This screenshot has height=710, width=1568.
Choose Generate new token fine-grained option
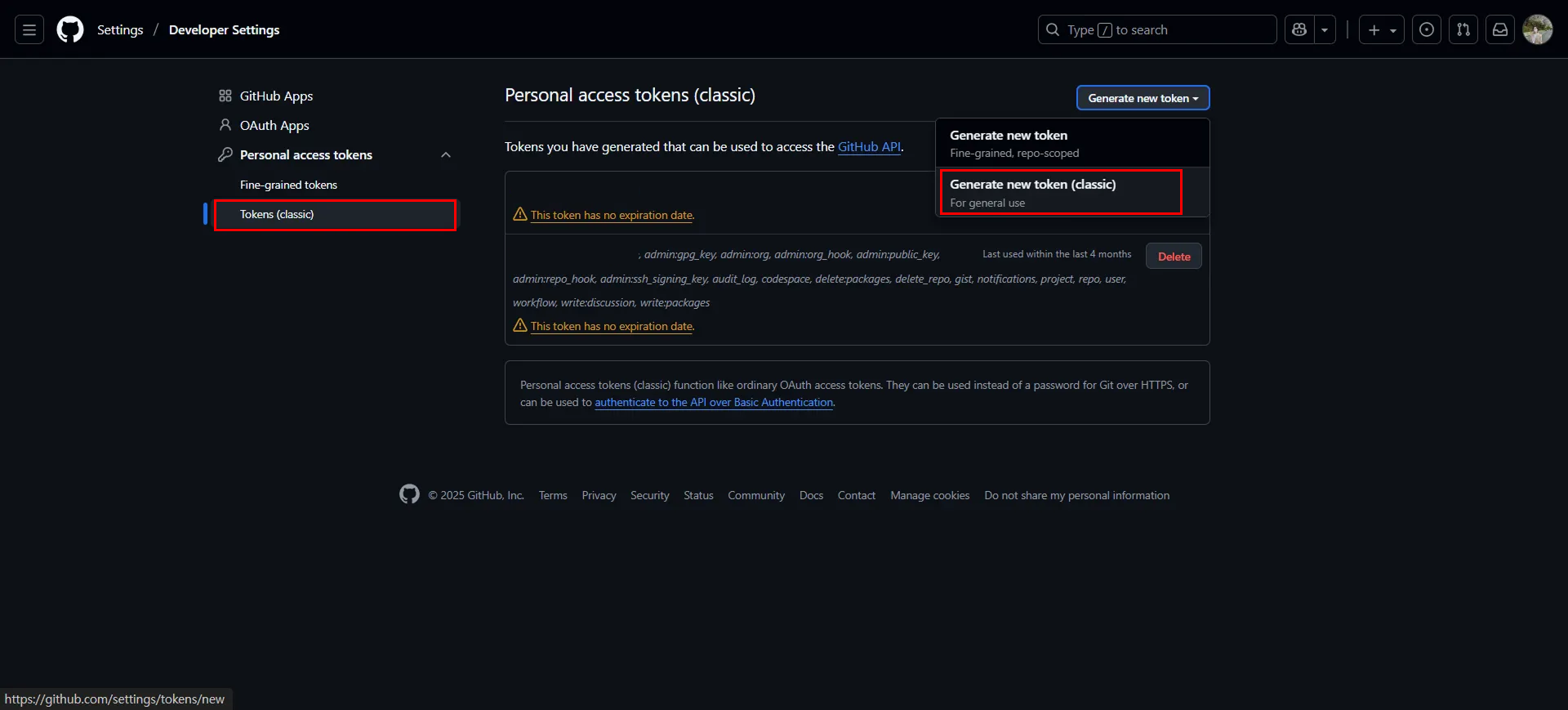click(1072, 143)
